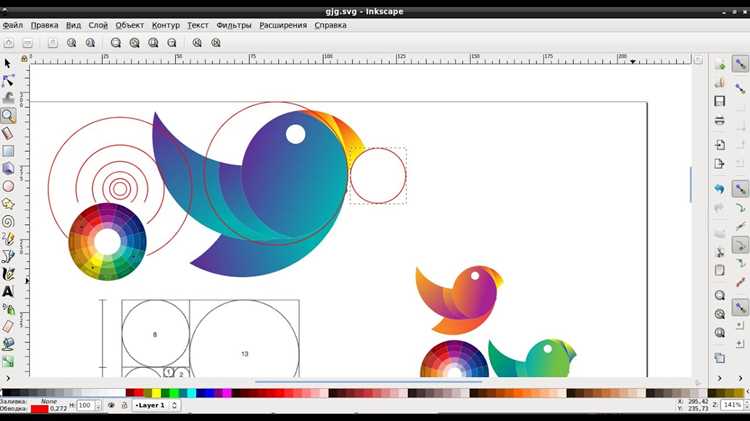750x421 pixels.
Task: Select the 3D box tool
Action: tap(8, 168)
